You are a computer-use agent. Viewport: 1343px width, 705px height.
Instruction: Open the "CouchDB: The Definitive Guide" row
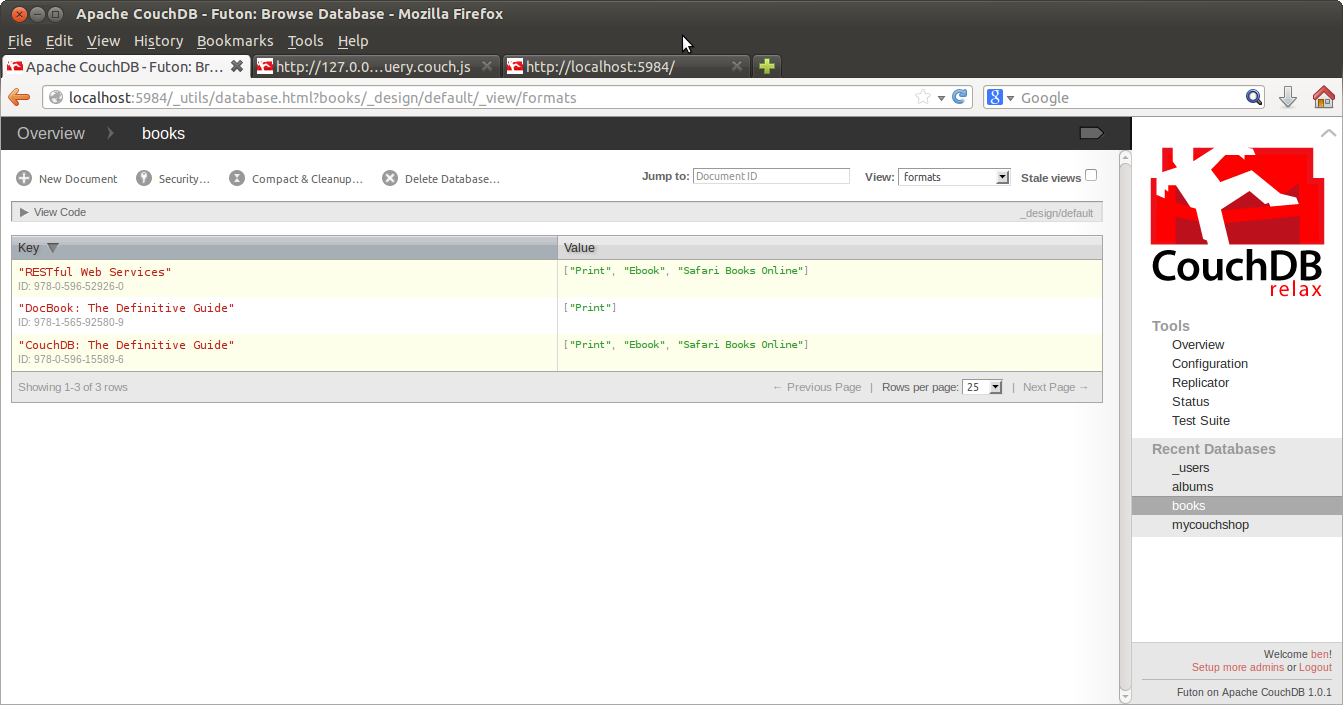(x=557, y=352)
